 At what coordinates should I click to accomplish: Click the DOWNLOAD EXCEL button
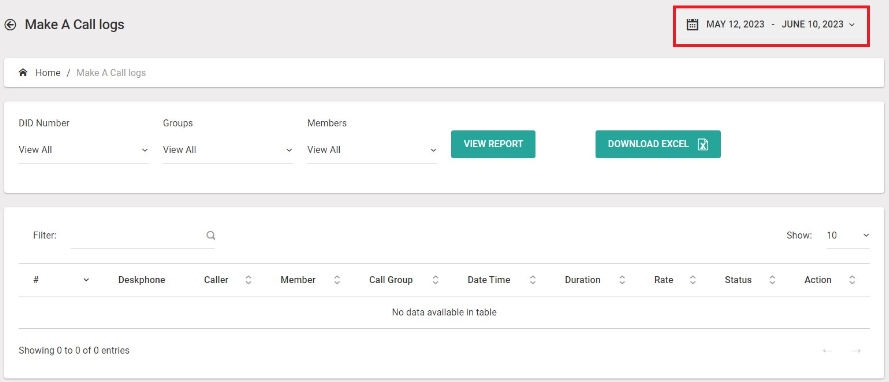coord(658,144)
